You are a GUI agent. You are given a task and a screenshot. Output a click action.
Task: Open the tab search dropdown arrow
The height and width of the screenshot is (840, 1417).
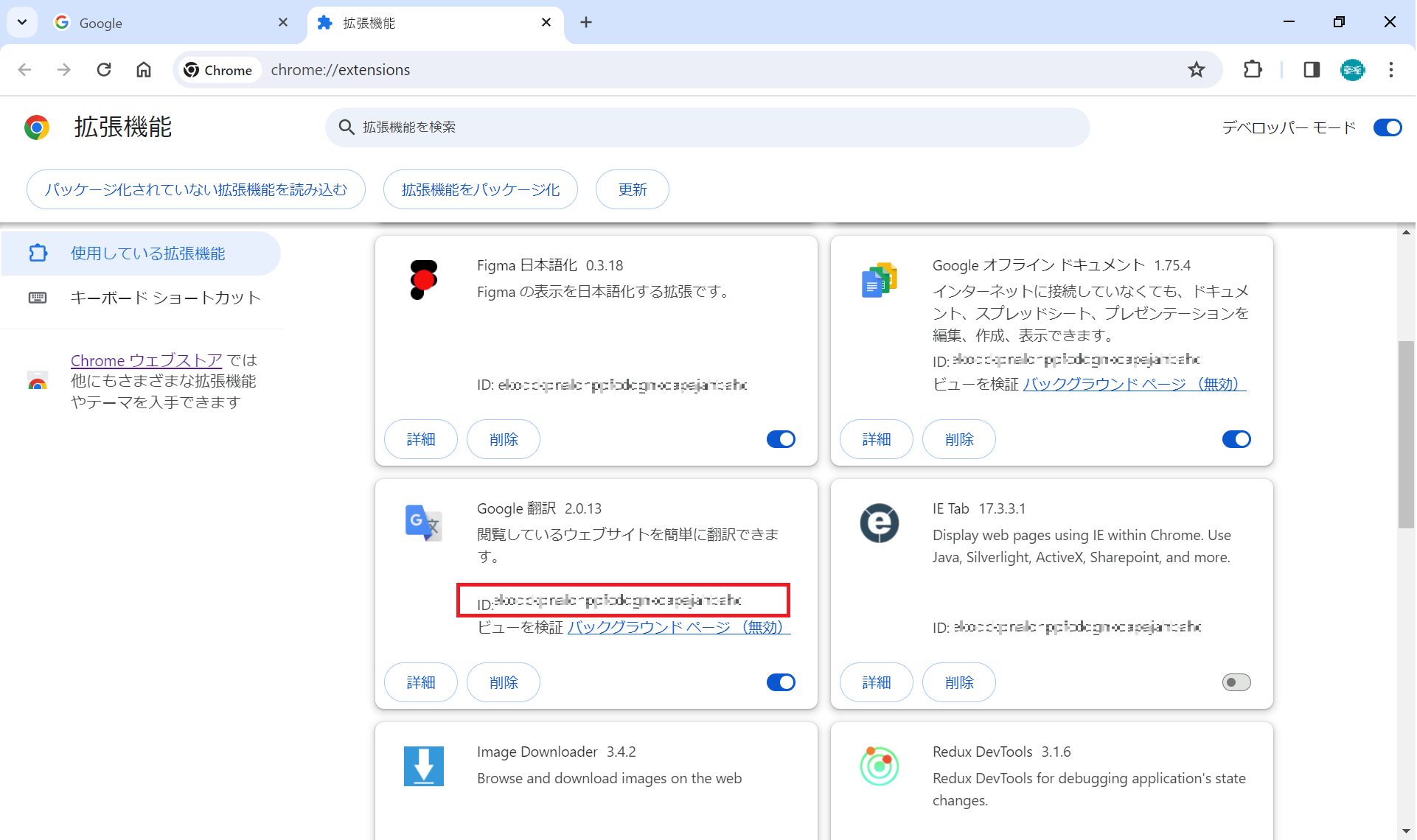coord(21,22)
